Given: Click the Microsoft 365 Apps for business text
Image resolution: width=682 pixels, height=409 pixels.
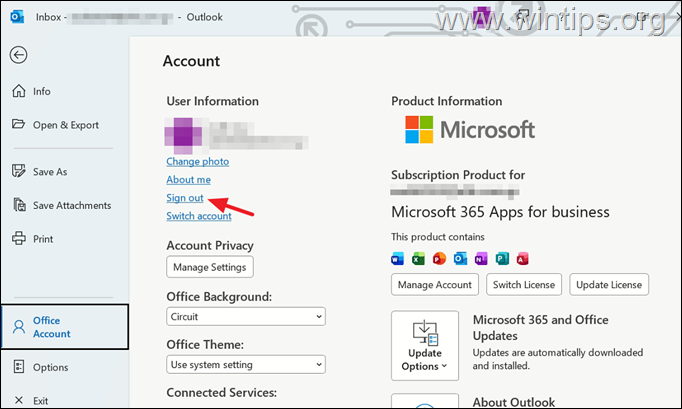Looking at the screenshot, I should 500,212.
